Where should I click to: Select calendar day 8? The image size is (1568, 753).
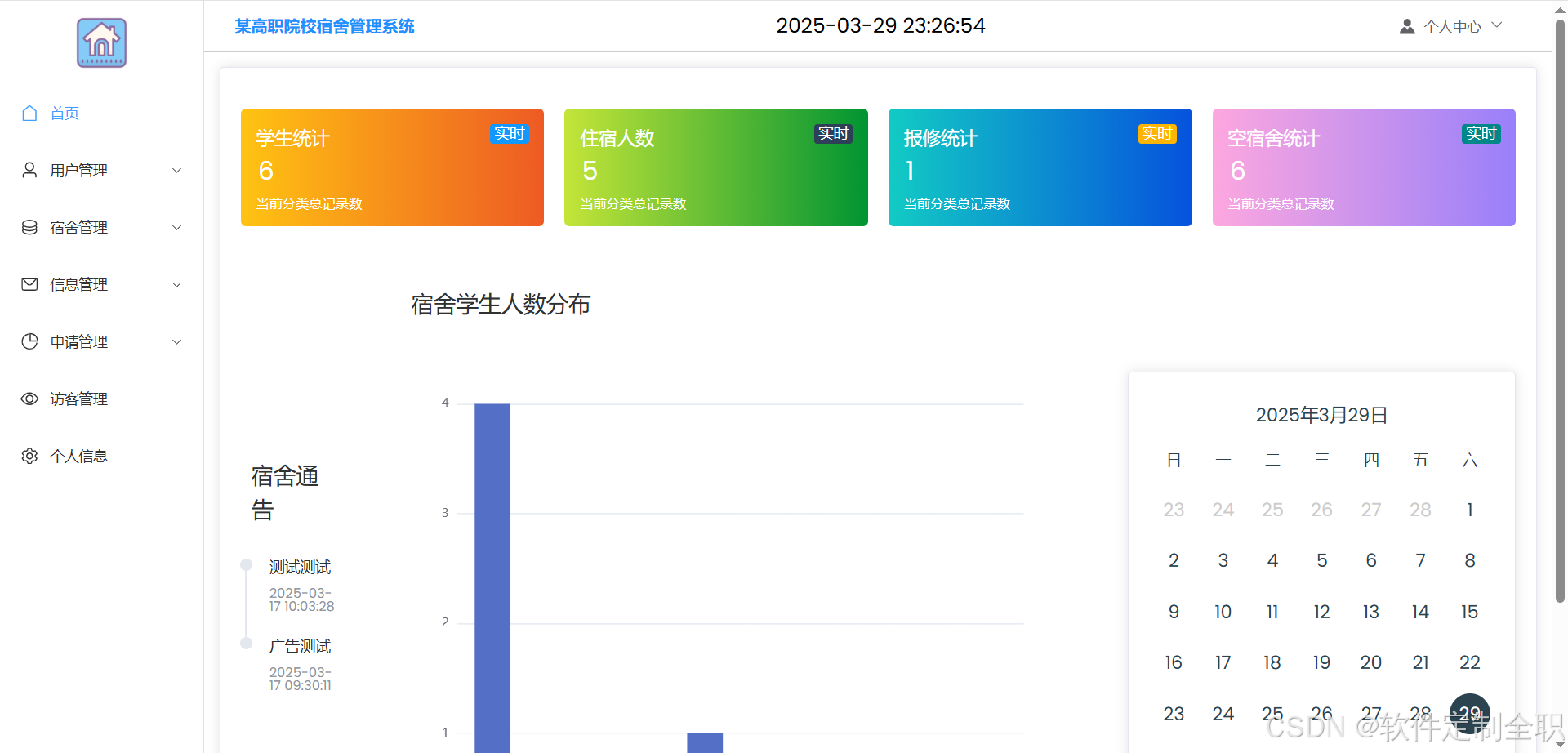(1470, 560)
